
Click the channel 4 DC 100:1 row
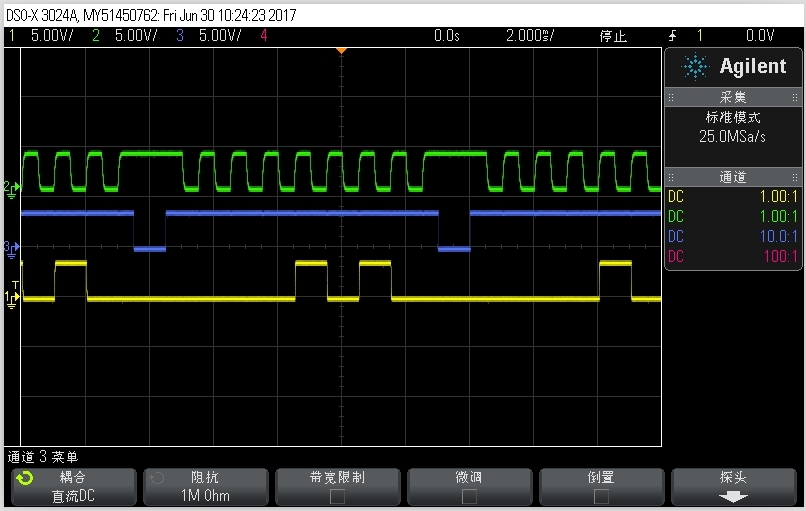pos(733,256)
